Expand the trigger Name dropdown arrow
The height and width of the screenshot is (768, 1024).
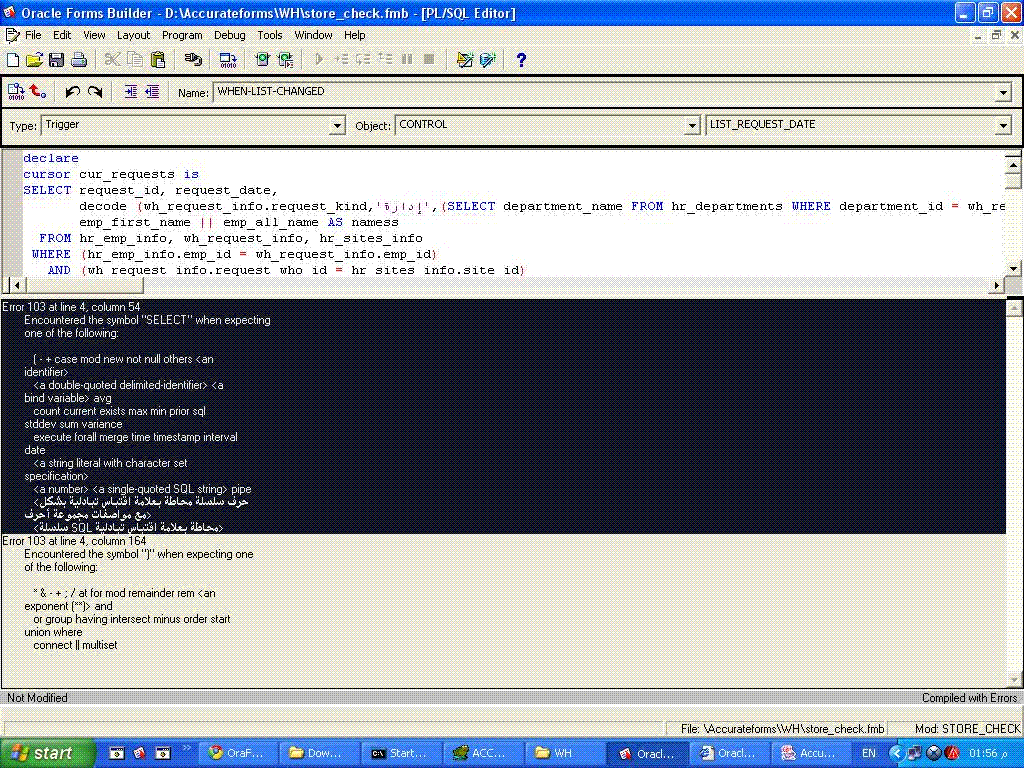coord(1004,93)
